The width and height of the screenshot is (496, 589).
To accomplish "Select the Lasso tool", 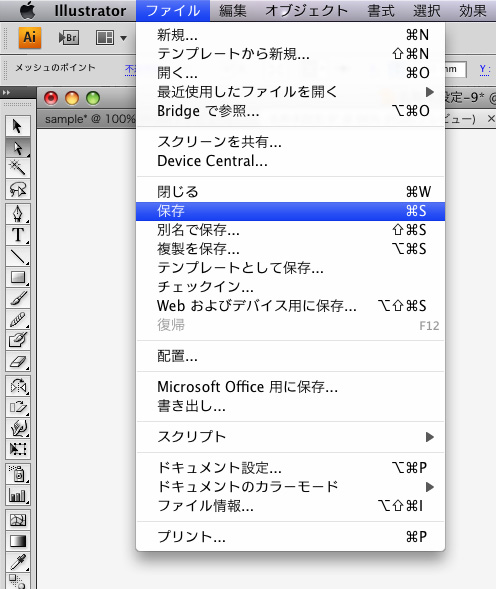I will tap(18, 189).
